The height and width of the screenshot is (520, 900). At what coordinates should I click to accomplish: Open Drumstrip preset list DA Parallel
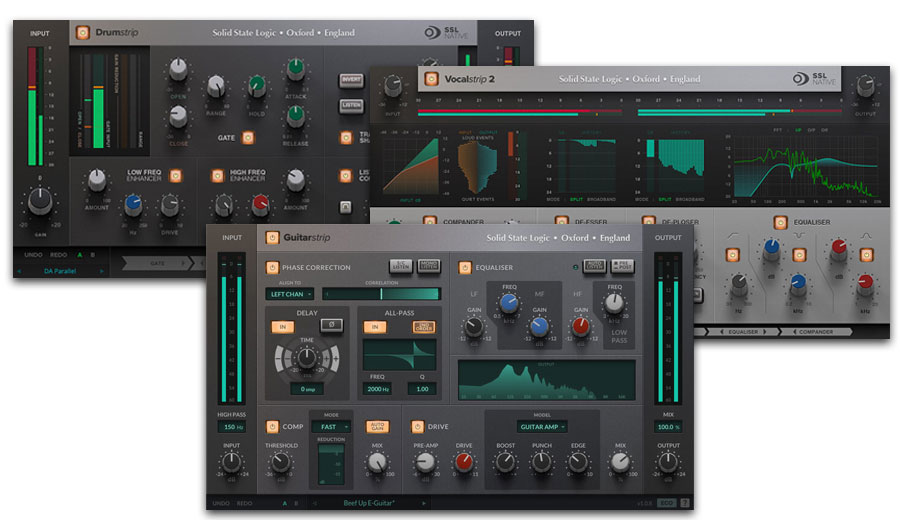pyautogui.click(x=60, y=271)
